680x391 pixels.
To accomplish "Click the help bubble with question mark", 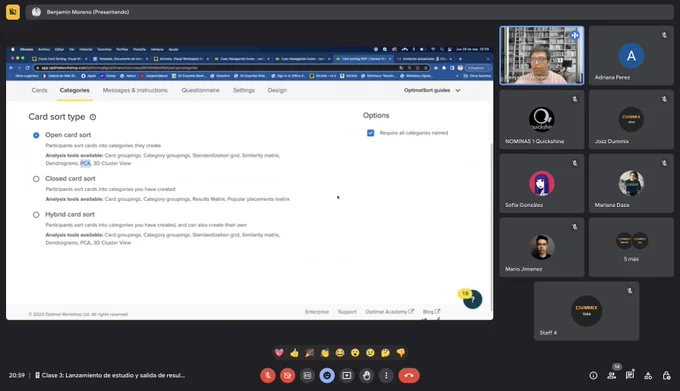I will click(472, 299).
